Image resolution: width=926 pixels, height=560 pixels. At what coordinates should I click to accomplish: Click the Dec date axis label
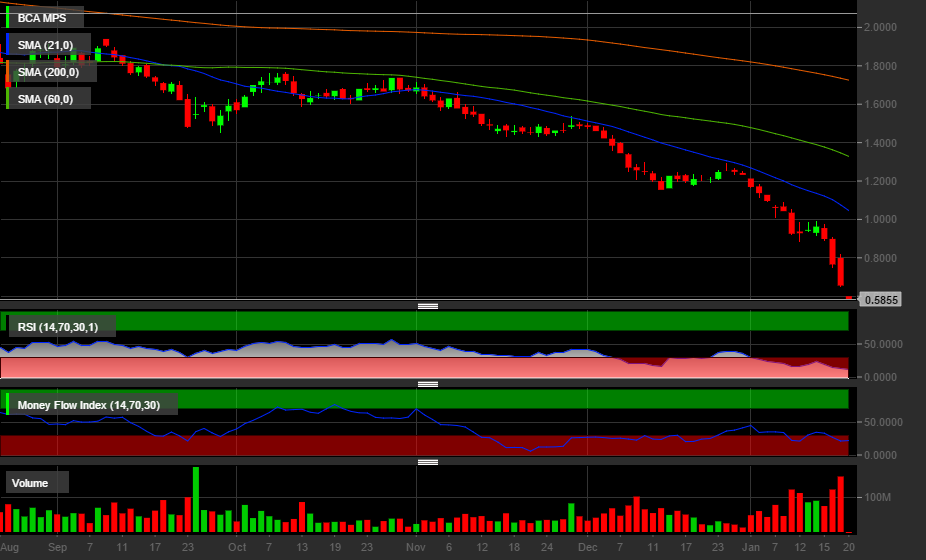(588, 547)
